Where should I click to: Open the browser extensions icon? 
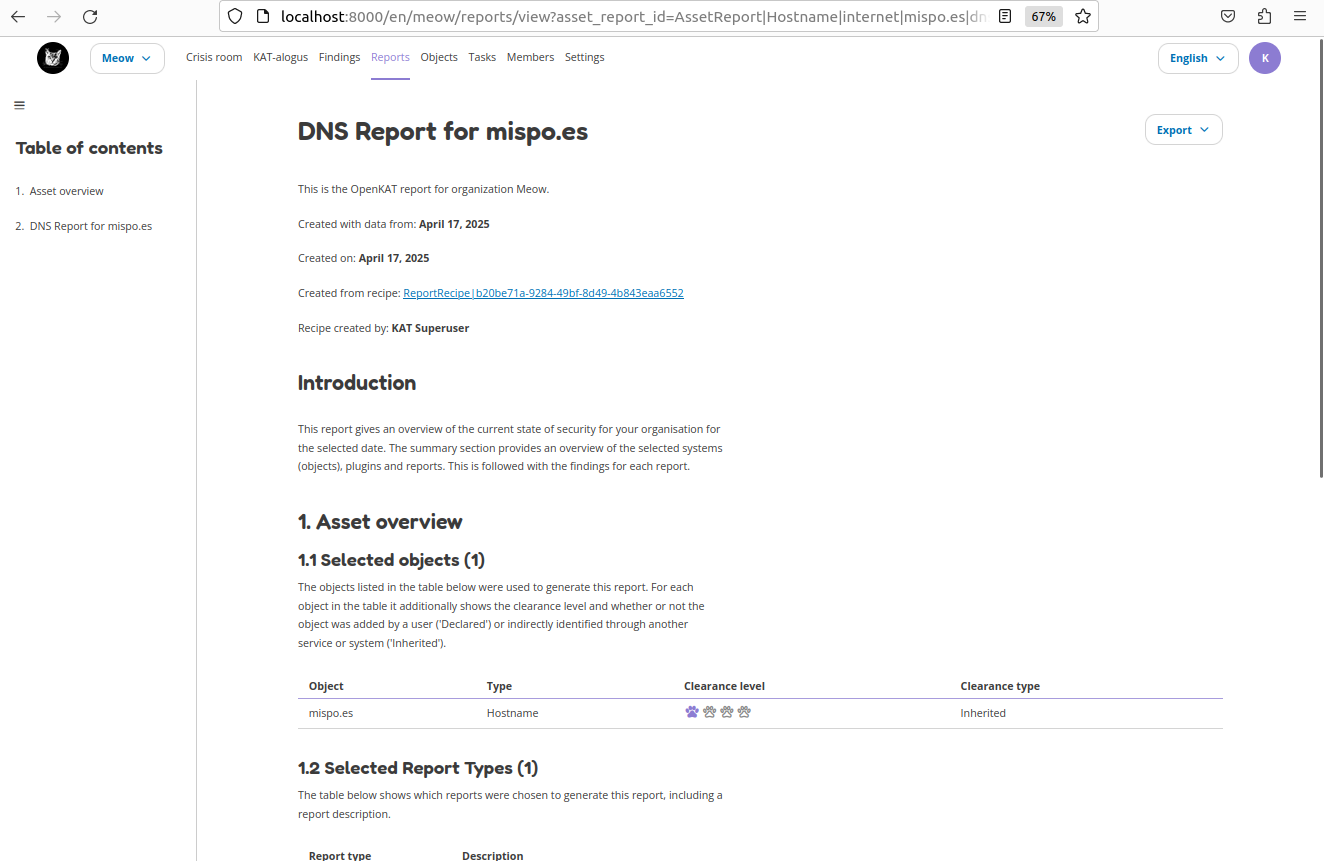click(x=1264, y=16)
